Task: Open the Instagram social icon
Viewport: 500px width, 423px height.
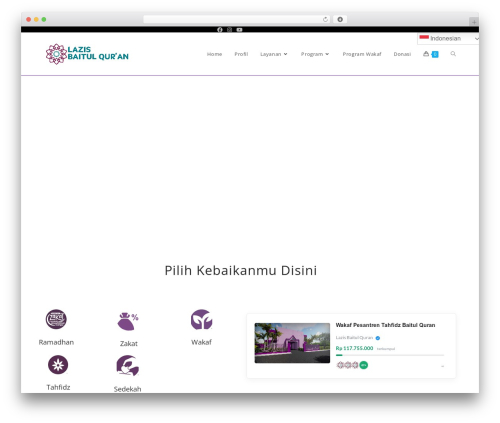Action: [x=229, y=30]
